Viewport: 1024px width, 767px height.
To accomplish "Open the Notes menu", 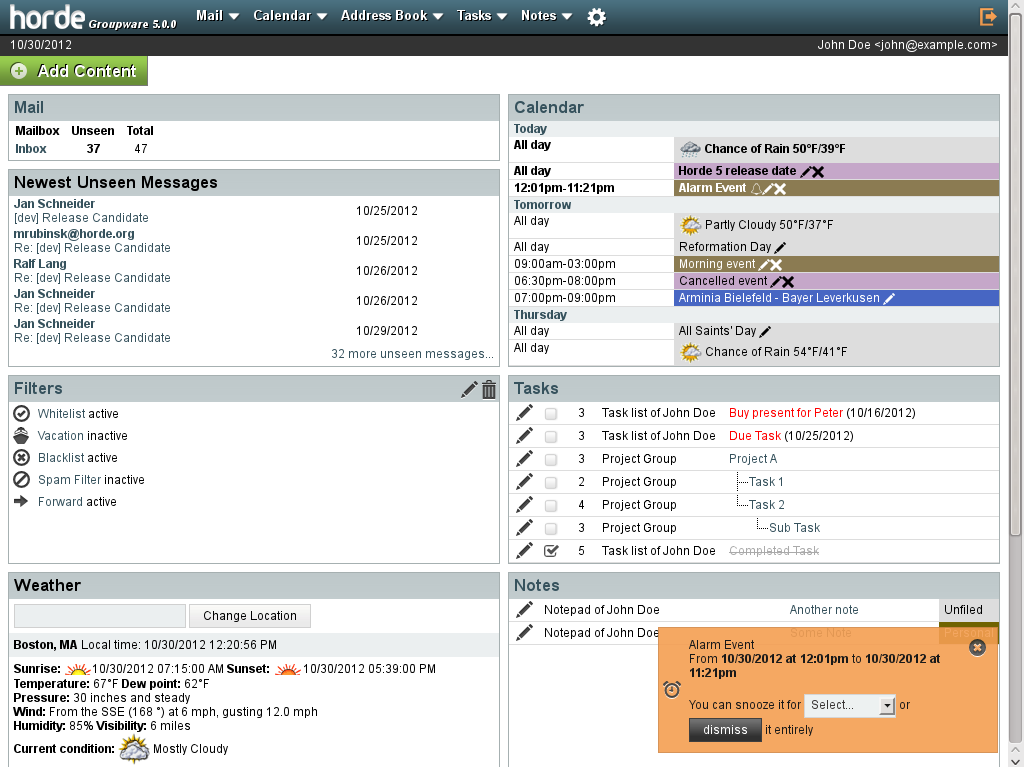I will click(x=546, y=16).
